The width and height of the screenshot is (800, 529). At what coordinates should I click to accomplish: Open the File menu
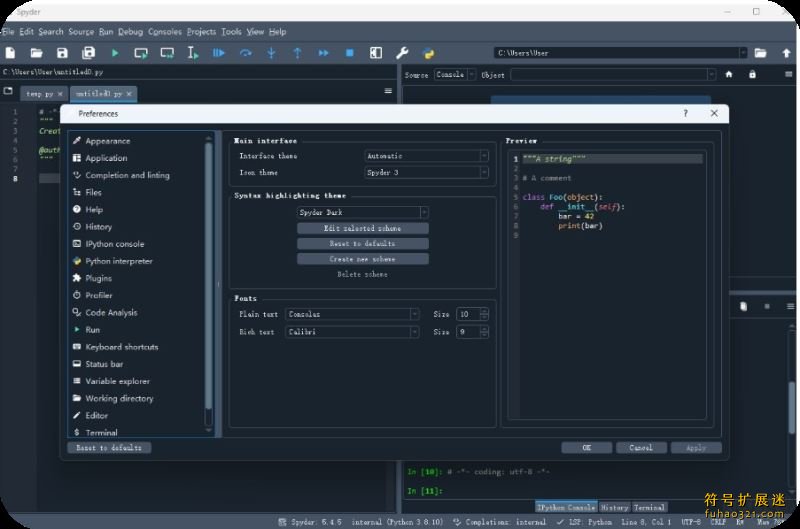(x=8, y=32)
